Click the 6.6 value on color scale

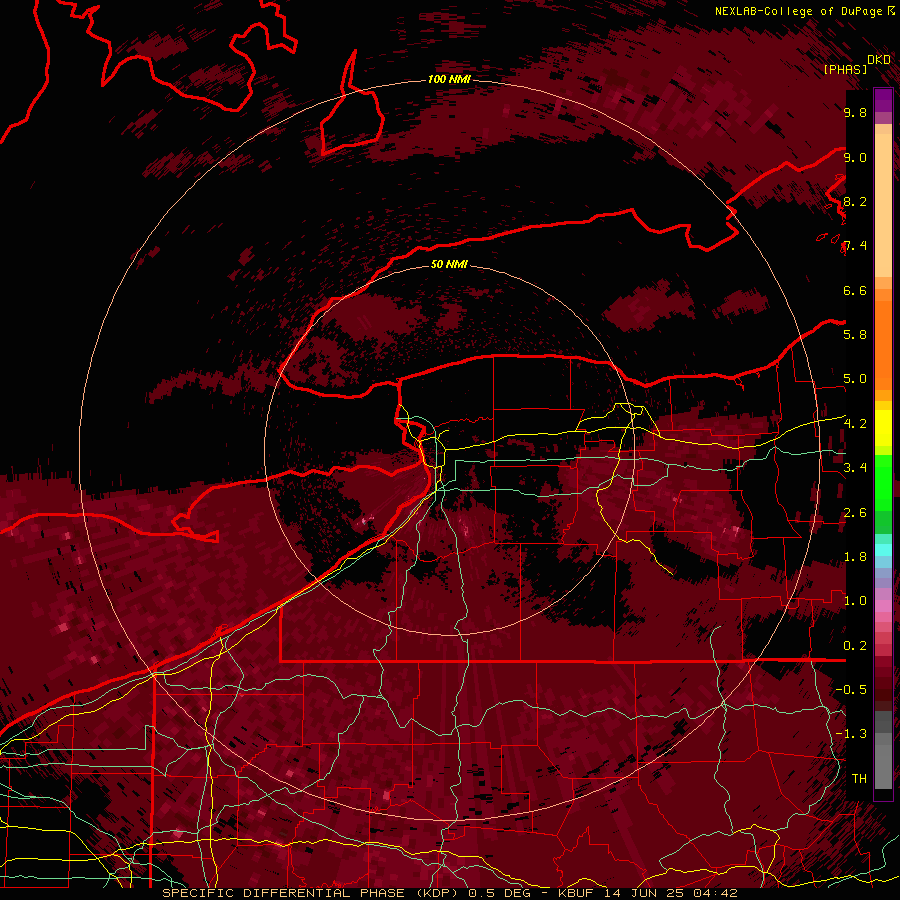click(x=855, y=291)
